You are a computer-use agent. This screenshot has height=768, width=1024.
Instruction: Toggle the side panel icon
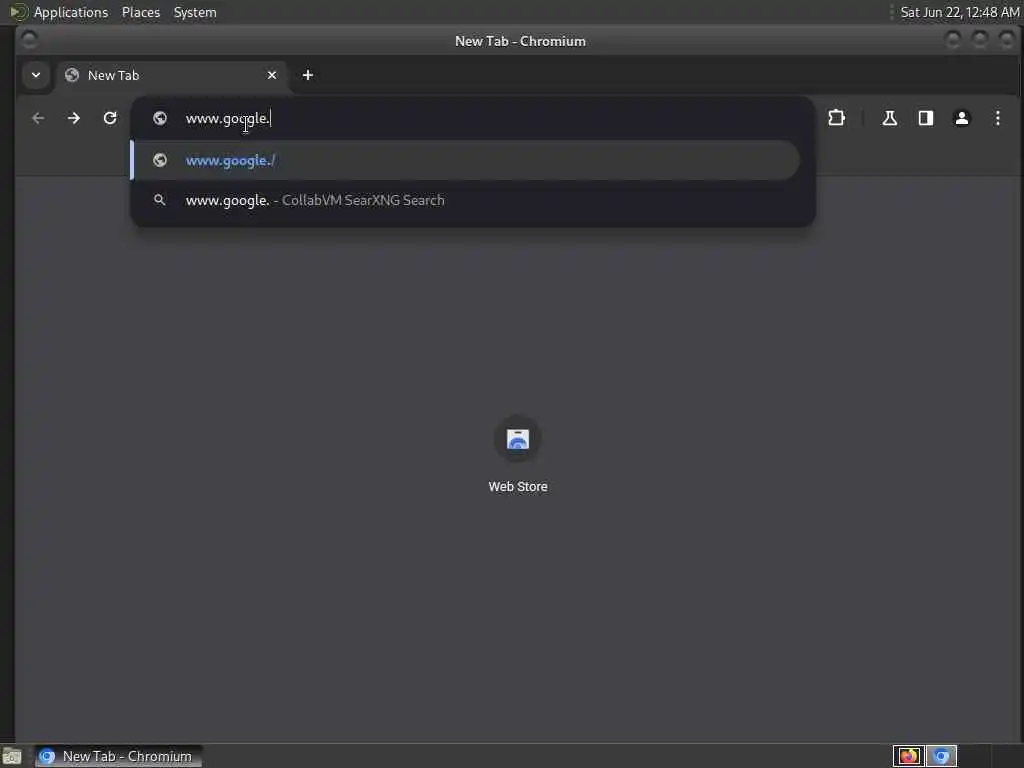click(925, 118)
